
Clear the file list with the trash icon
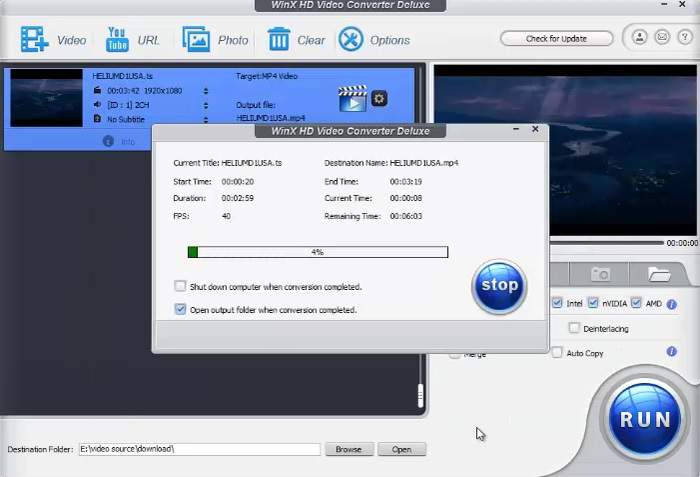(279, 39)
